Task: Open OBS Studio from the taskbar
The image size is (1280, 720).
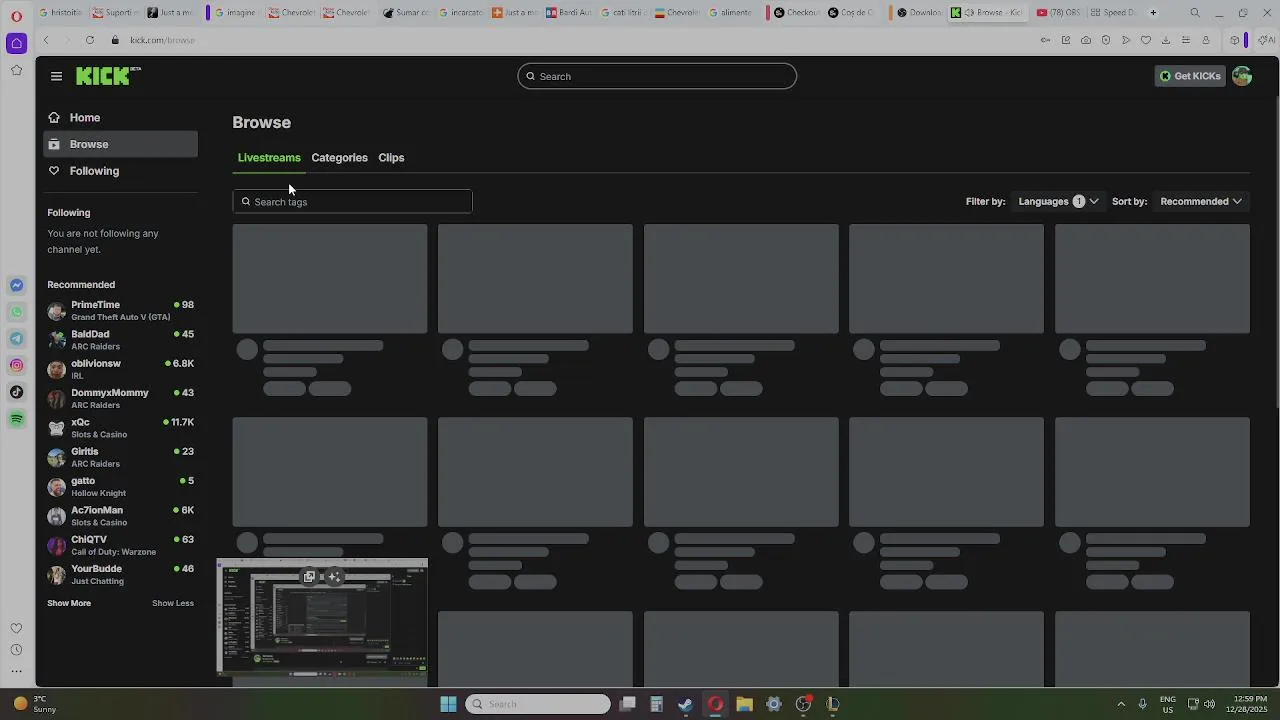Action: point(803,704)
